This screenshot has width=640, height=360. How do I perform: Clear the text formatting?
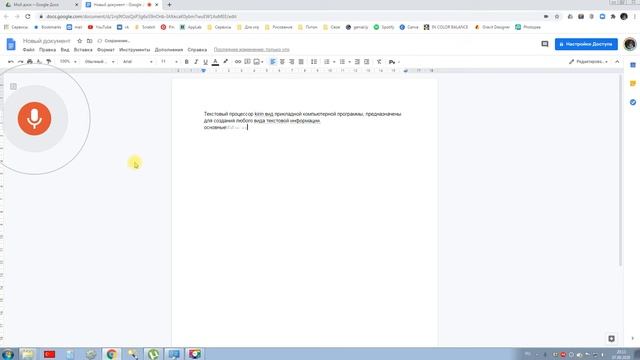(x=379, y=62)
